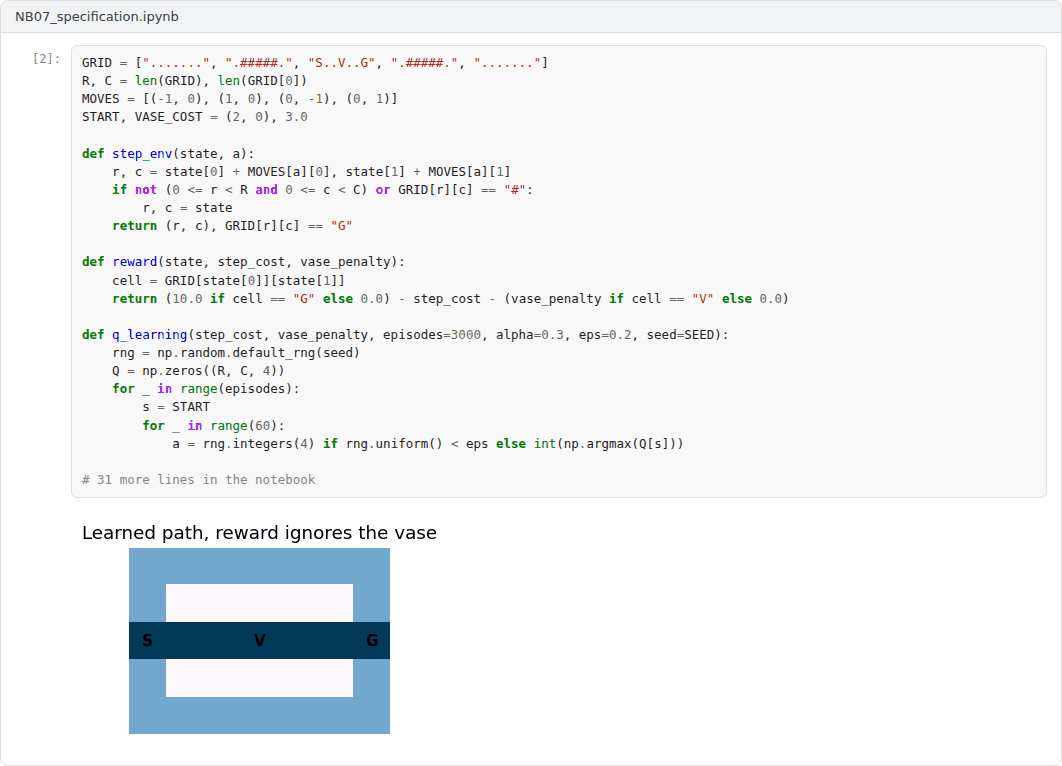Click the lower white wall block in the plot
The image size is (1062, 766).
pos(259,678)
